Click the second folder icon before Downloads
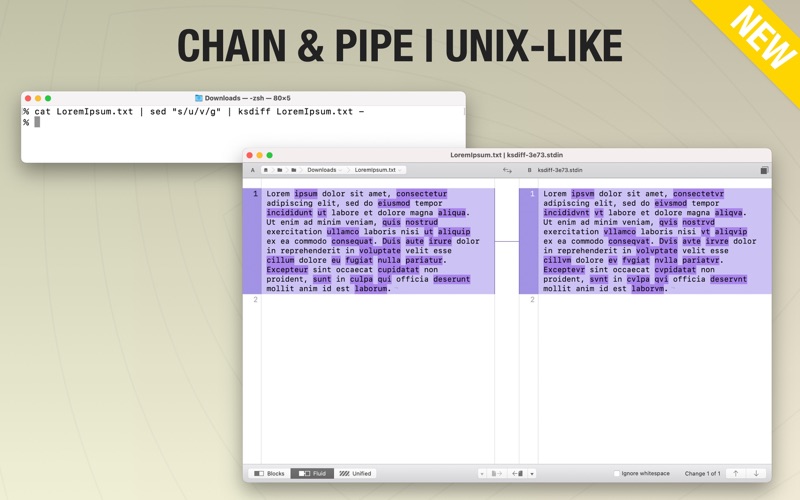 pyautogui.click(x=294, y=170)
